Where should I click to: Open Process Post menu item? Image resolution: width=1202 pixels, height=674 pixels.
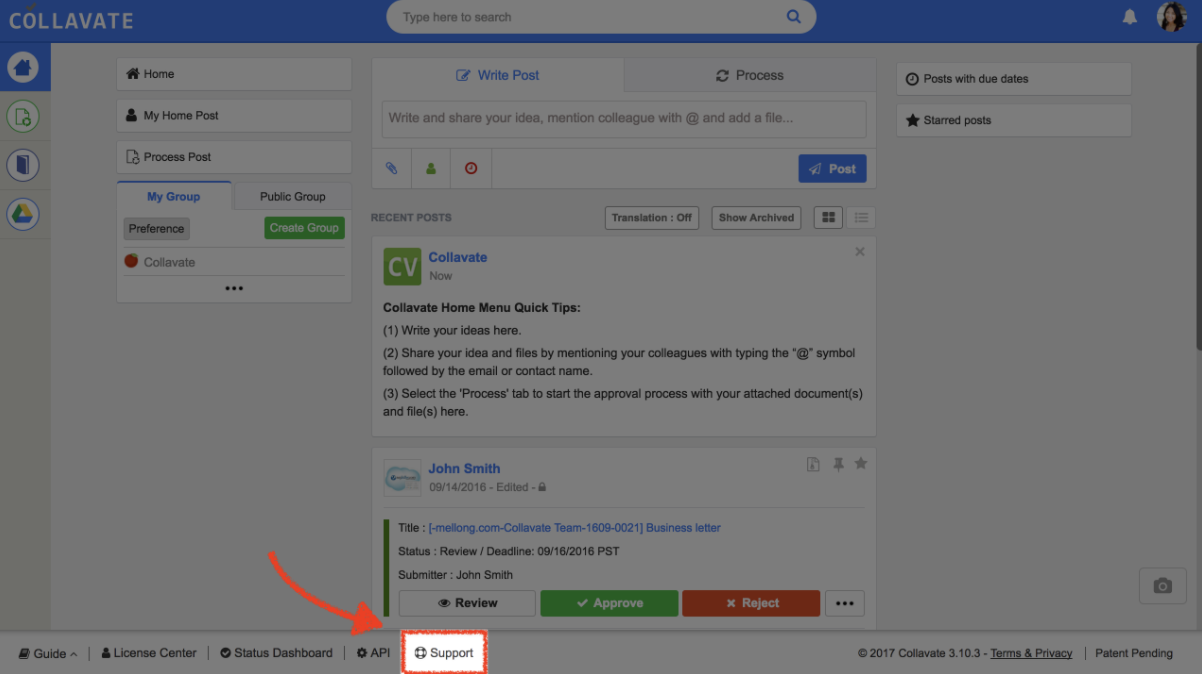tap(234, 157)
